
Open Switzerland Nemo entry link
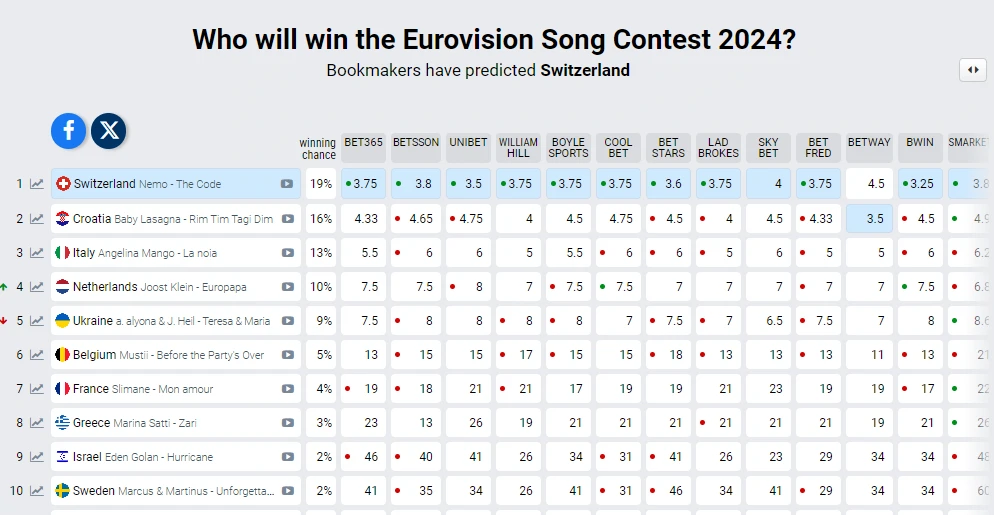coord(147,184)
